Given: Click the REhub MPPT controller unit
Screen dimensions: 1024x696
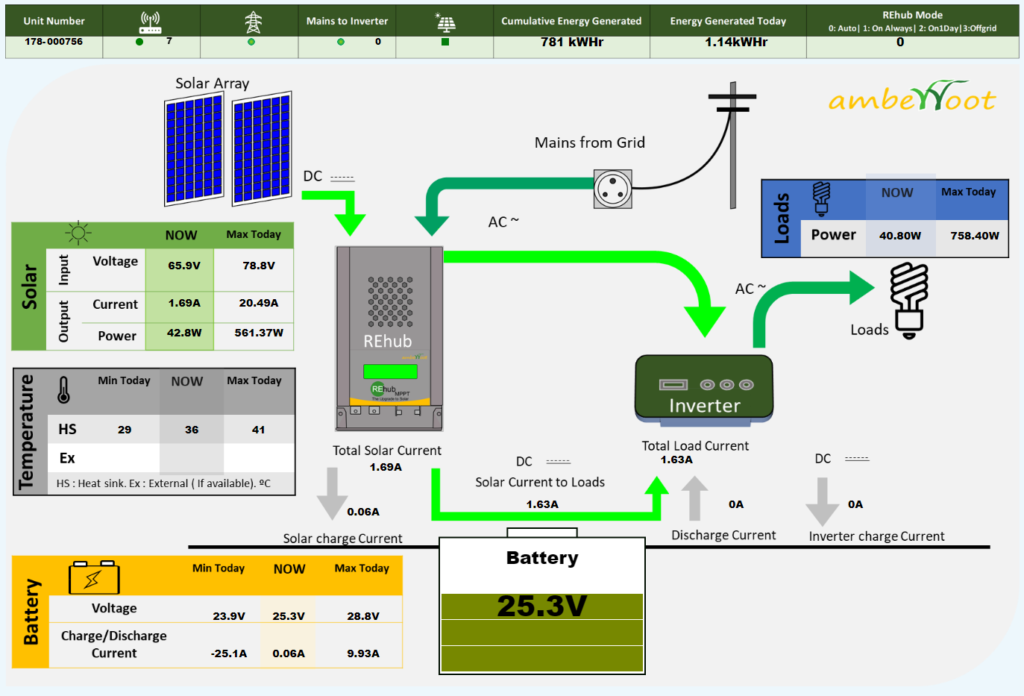Looking at the screenshot, I should (x=389, y=338).
